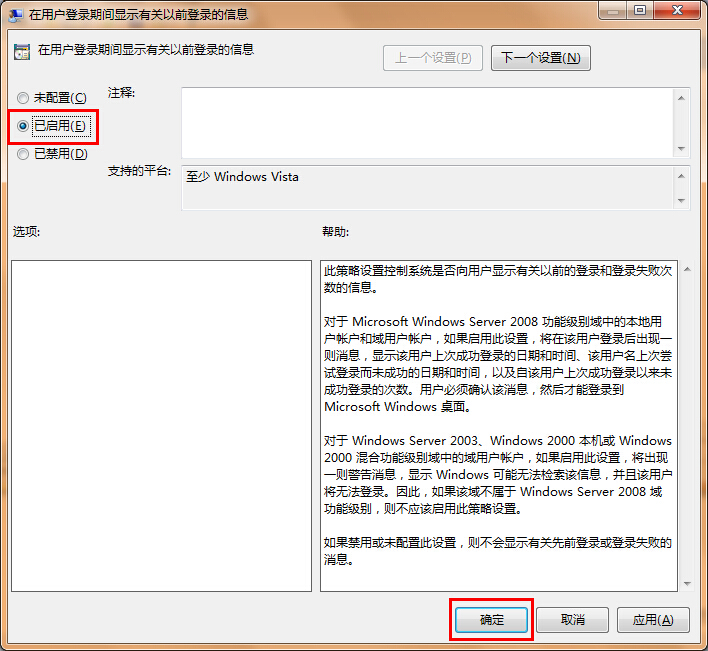Click the 下一个设置(N) button
This screenshot has height=651, width=708.
coord(540,58)
